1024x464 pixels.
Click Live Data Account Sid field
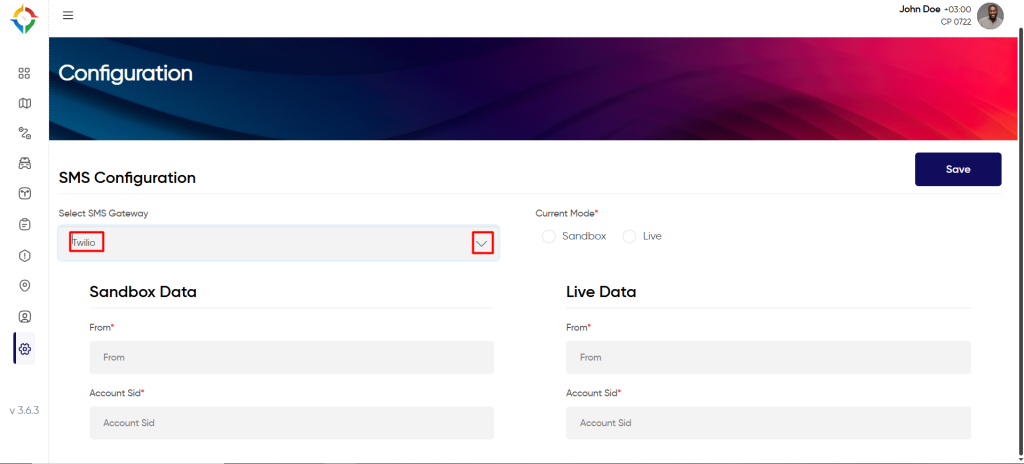click(768, 423)
